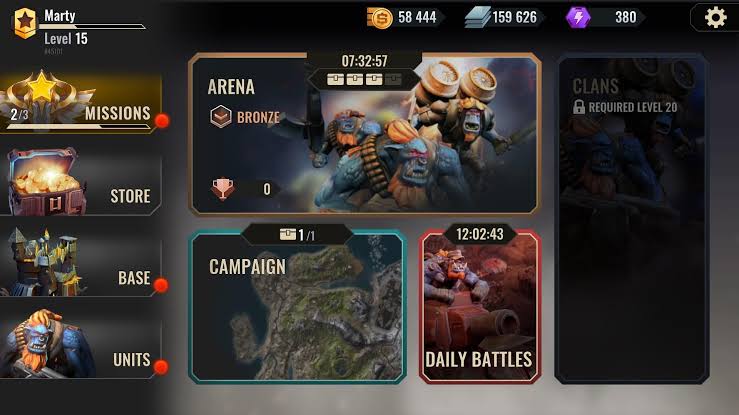The height and width of the screenshot is (415, 739).
Task: Open Daily Battles panel
Action: pyautogui.click(x=480, y=306)
